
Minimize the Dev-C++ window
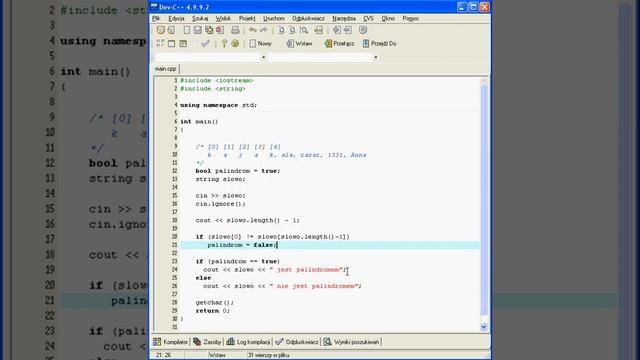pos(462,7)
